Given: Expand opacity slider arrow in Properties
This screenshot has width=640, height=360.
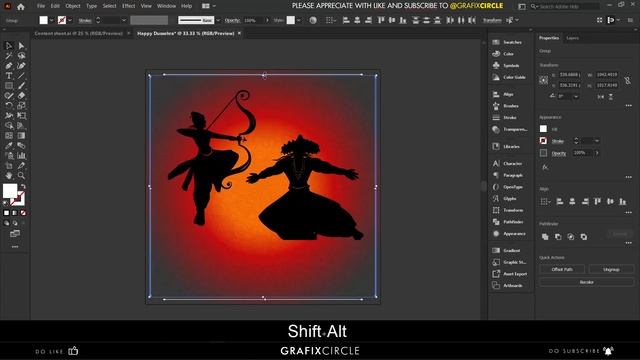Looking at the screenshot, I should click(597, 153).
